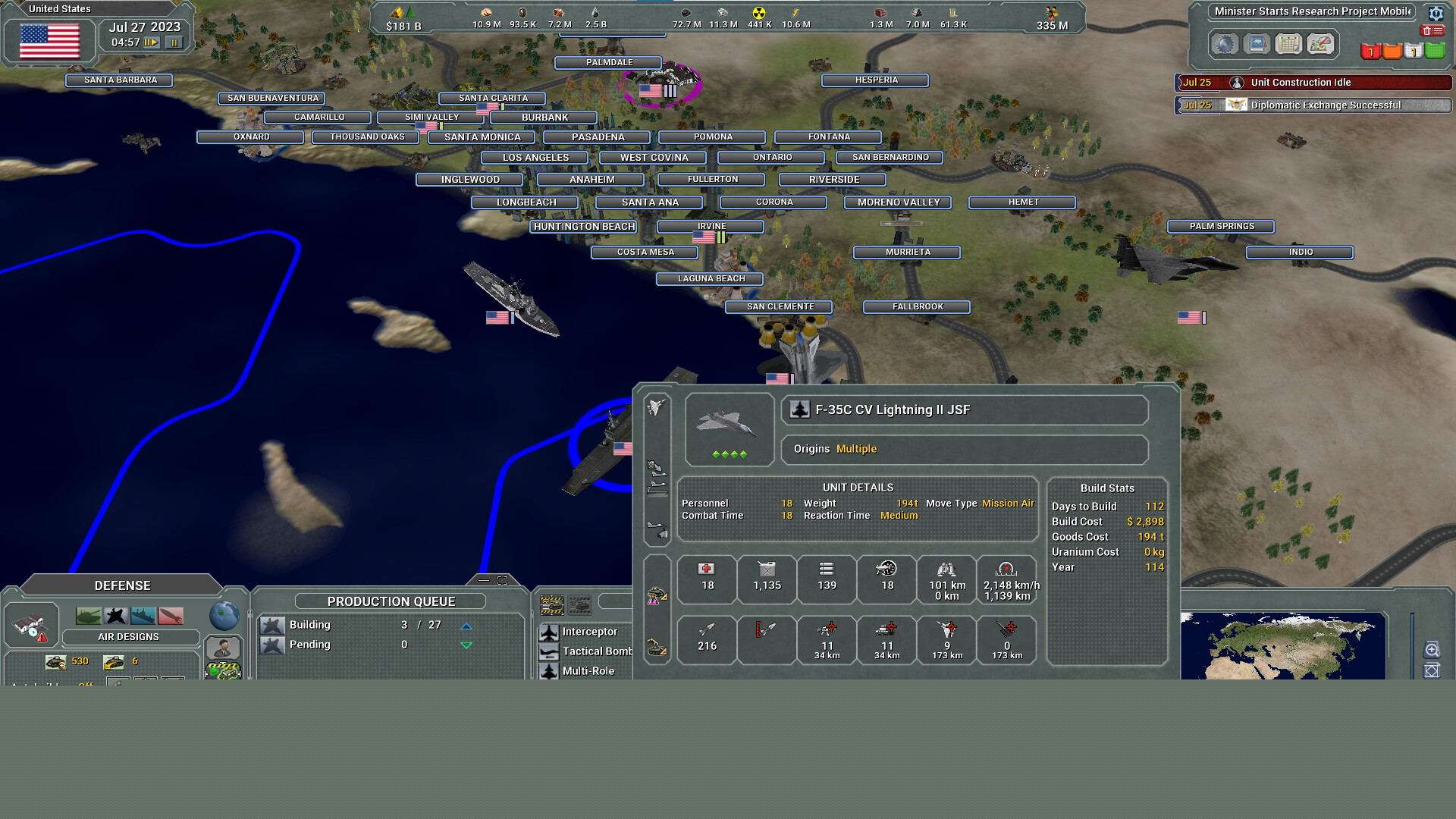Screen dimensions: 1456x819
Task: Toggle the red priority message filter
Action: click(x=1371, y=51)
